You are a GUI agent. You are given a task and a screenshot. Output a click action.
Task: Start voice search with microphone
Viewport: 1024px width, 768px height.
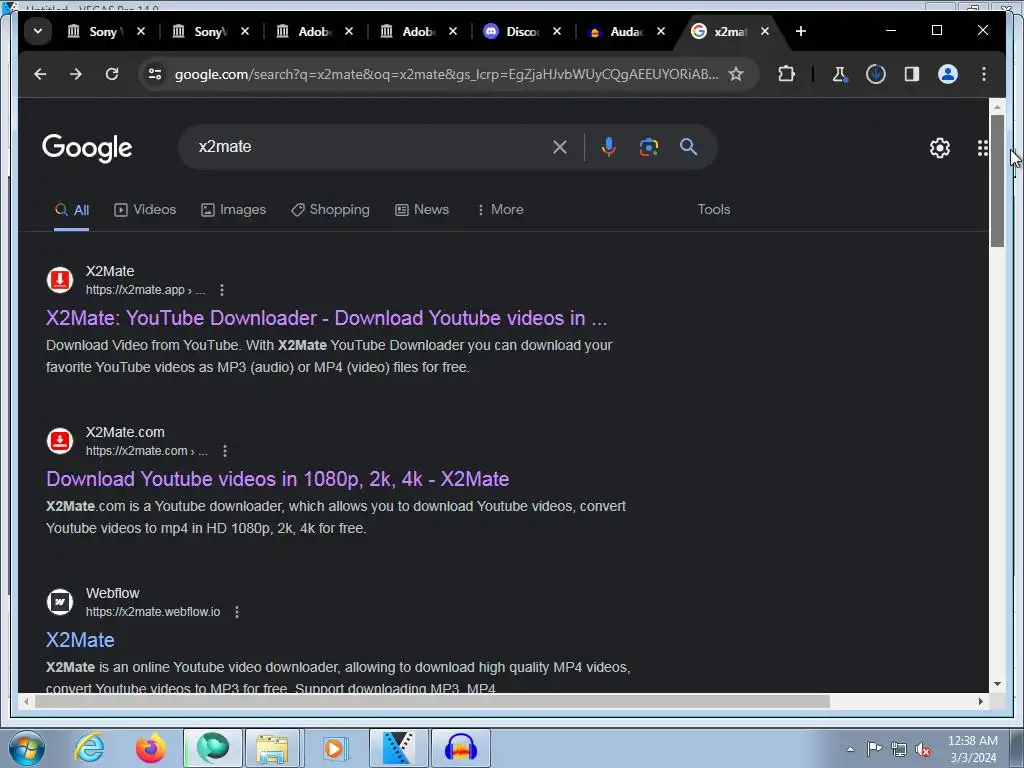(x=609, y=147)
